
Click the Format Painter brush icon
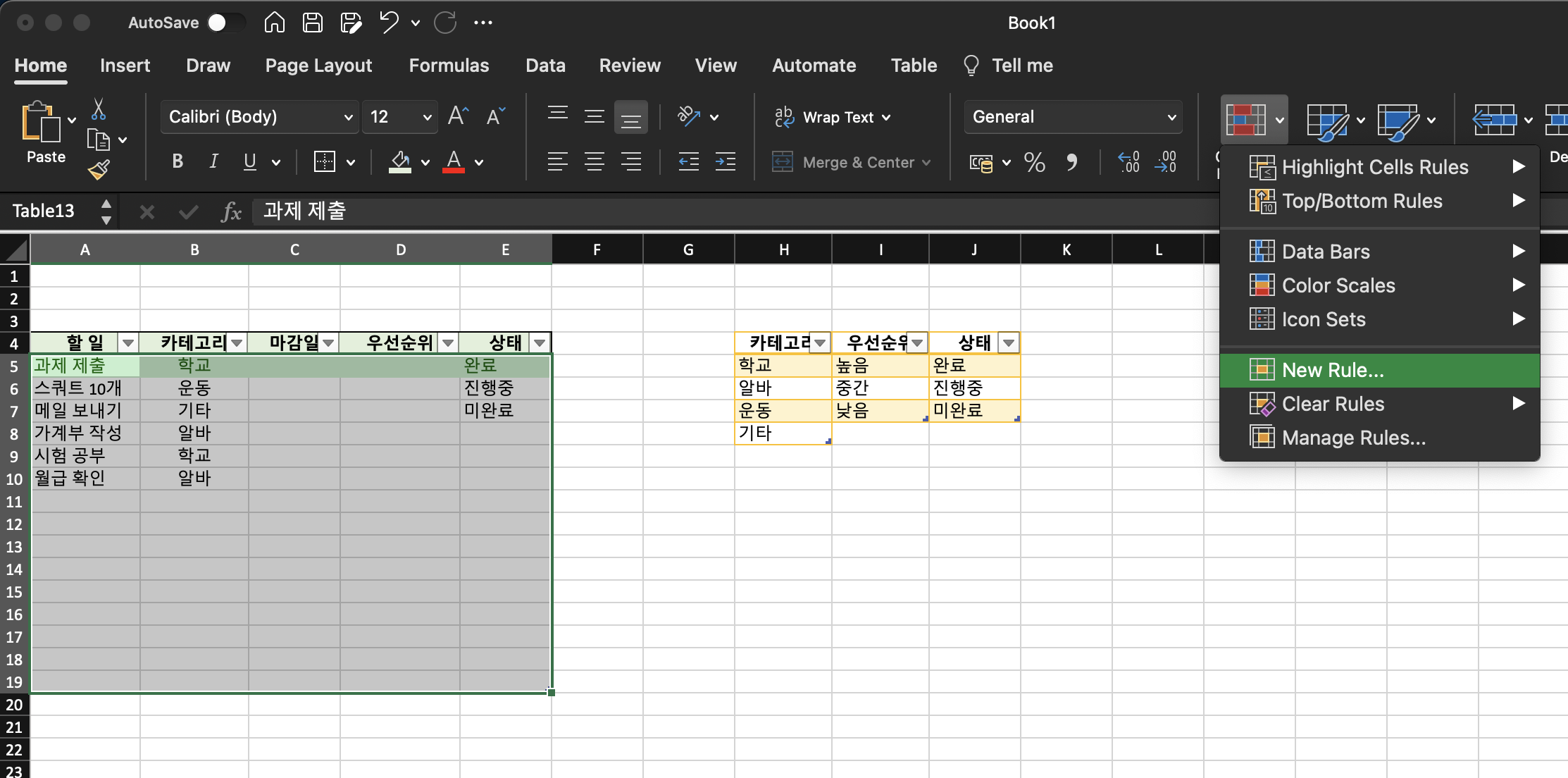(99, 169)
